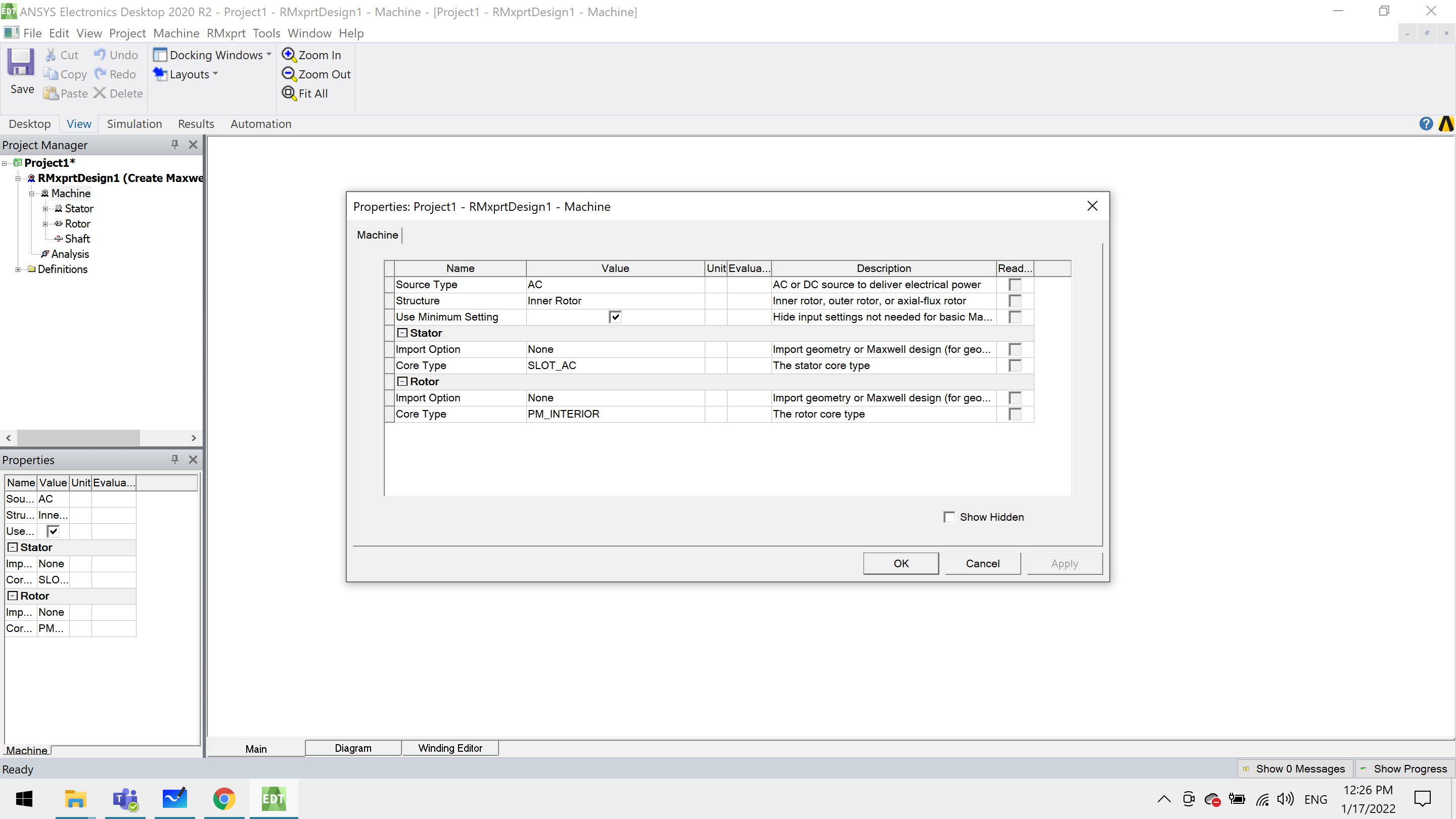Collapse Rotor section in docked Properties panel
Image resolution: width=1456 pixels, height=819 pixels.
(13, 596)
